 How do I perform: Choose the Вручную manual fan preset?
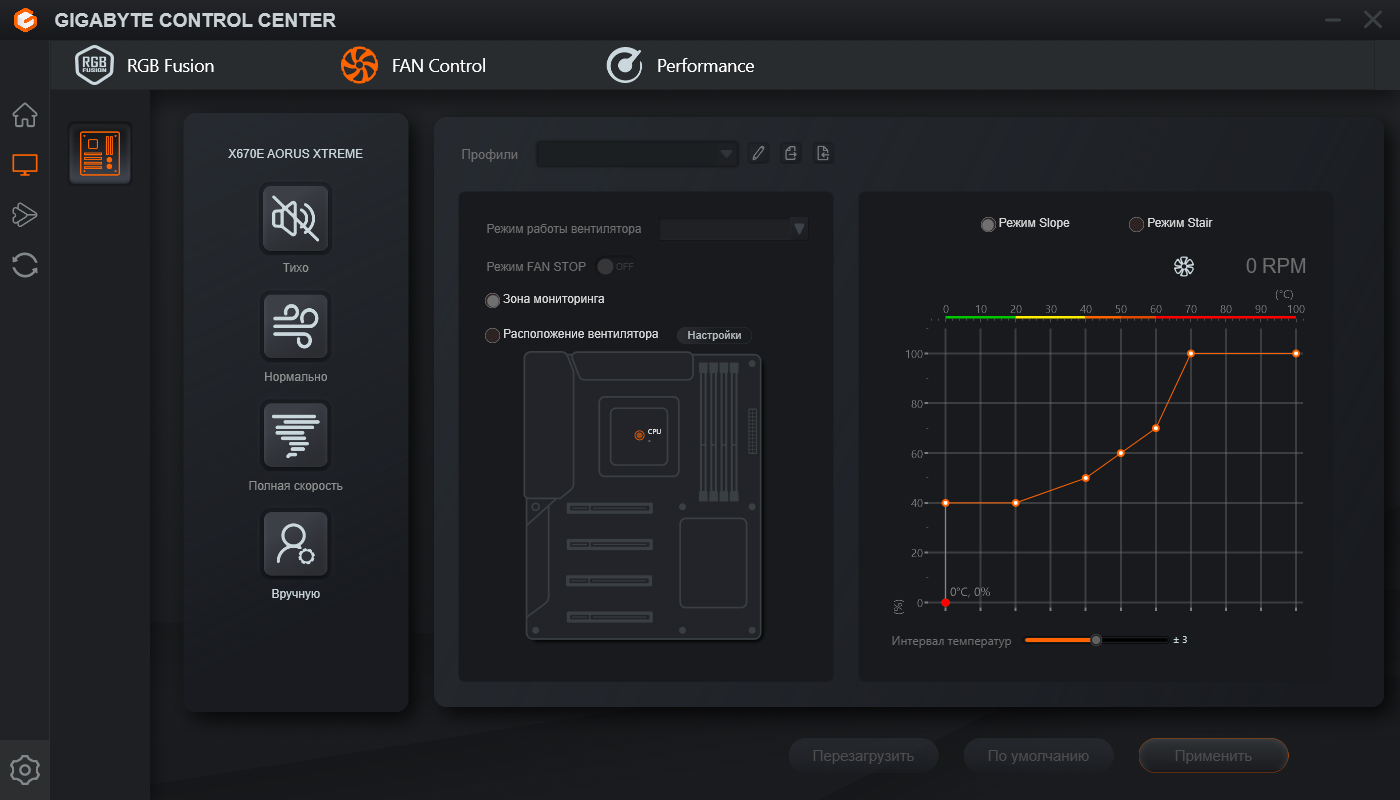click(295, 545)
